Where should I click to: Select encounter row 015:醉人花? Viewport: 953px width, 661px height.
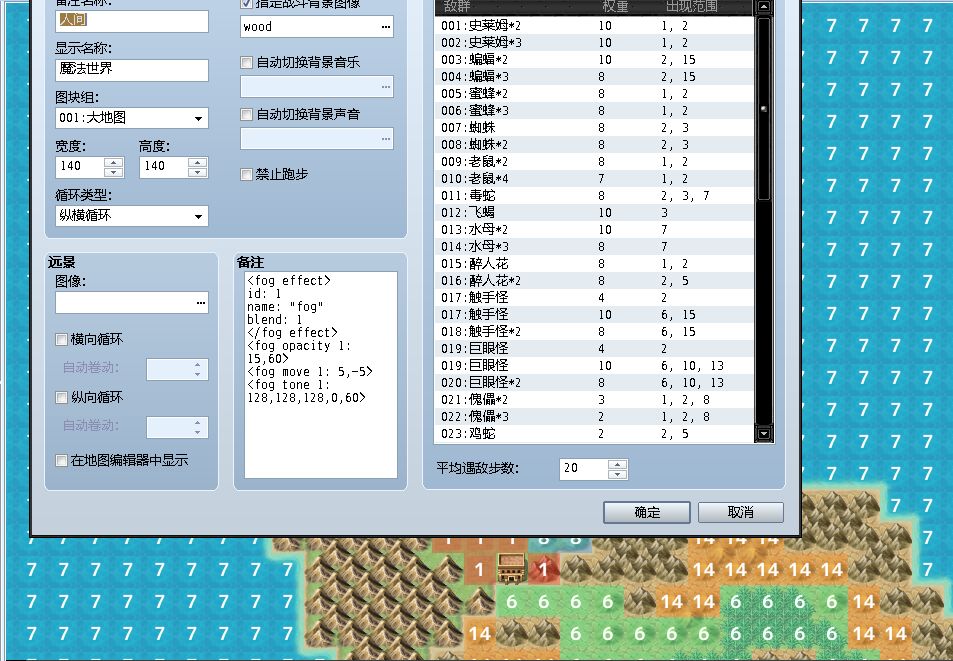coord(595,264)
